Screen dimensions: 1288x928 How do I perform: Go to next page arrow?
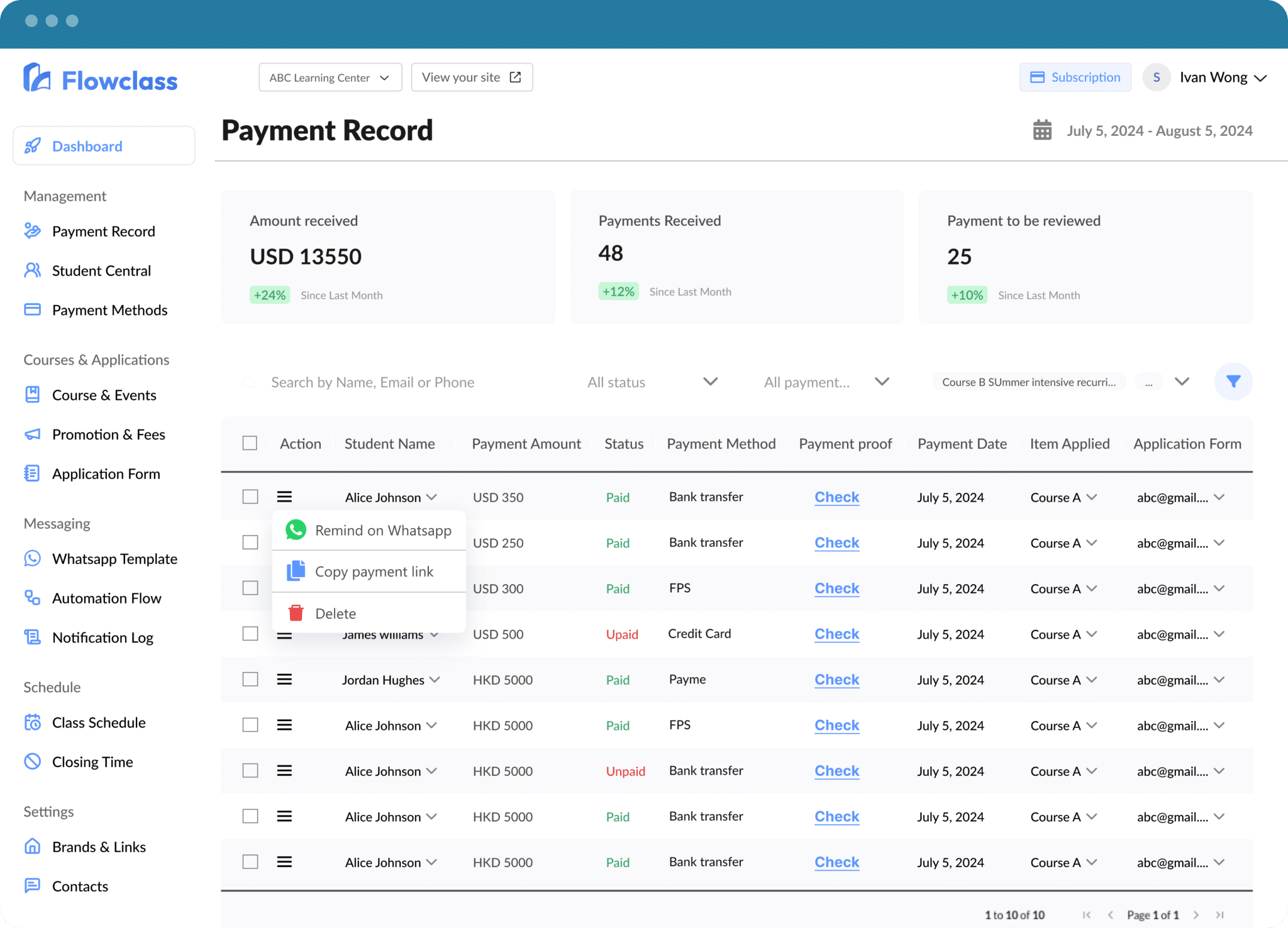pyautogui.click(x=1196, y=915)
